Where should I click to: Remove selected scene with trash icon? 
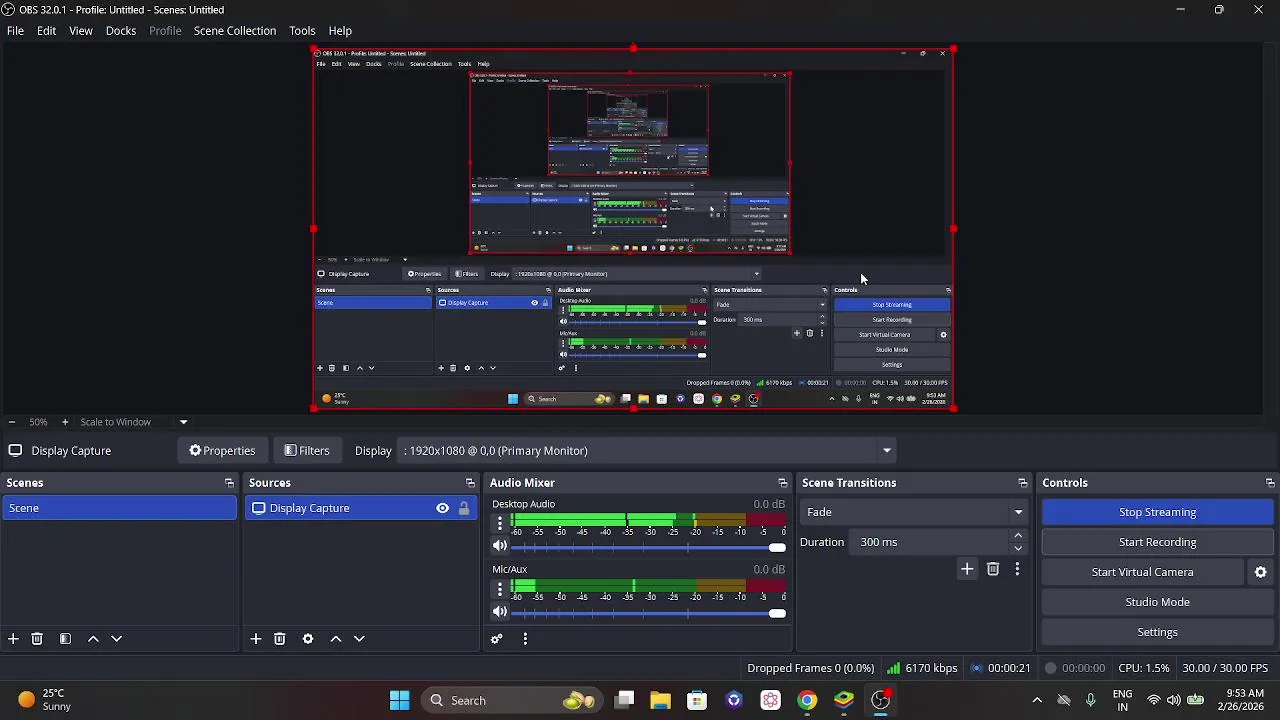click(x=37, y=639)
